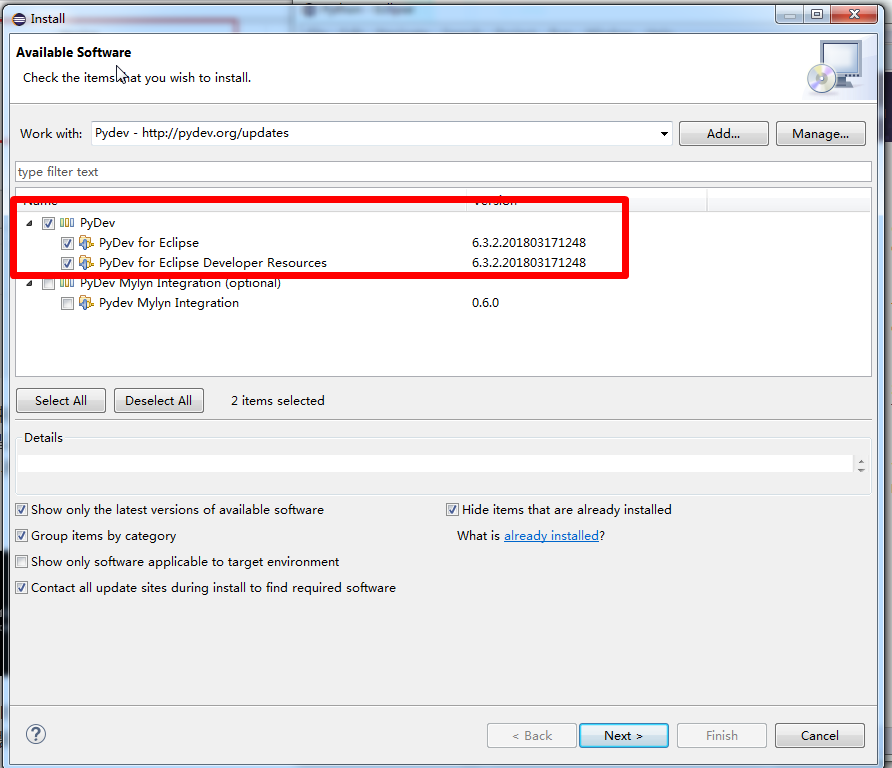Select the PyDev for Eclipse row label
The width and height of the screenshot is (892, 768).
[x=149, y=243]
